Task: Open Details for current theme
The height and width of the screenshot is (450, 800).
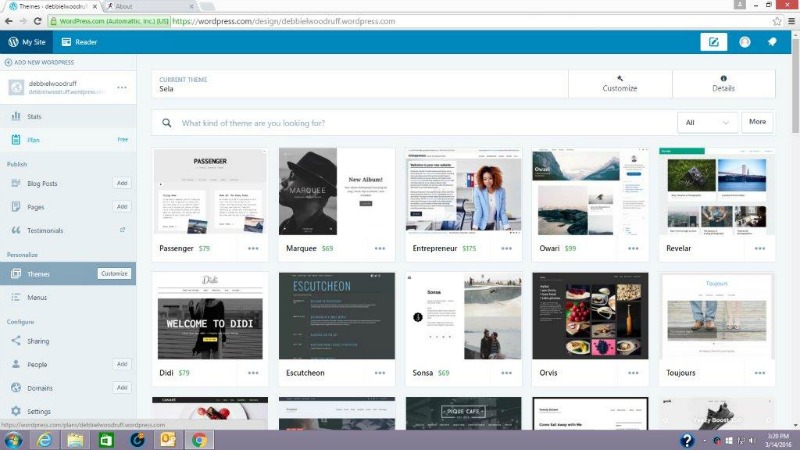Action: (723, 84)
